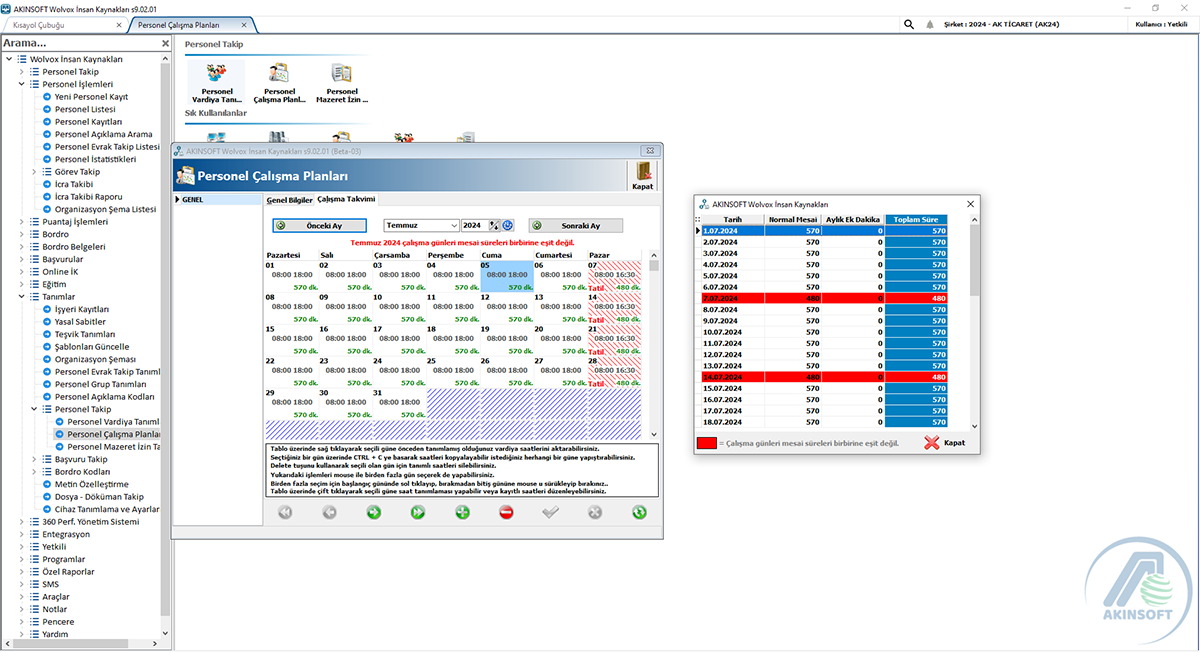Open search via magnifier icon in title bar
Screen dimensions: 1200x653
pyautogui.click(x=908, y=22)
